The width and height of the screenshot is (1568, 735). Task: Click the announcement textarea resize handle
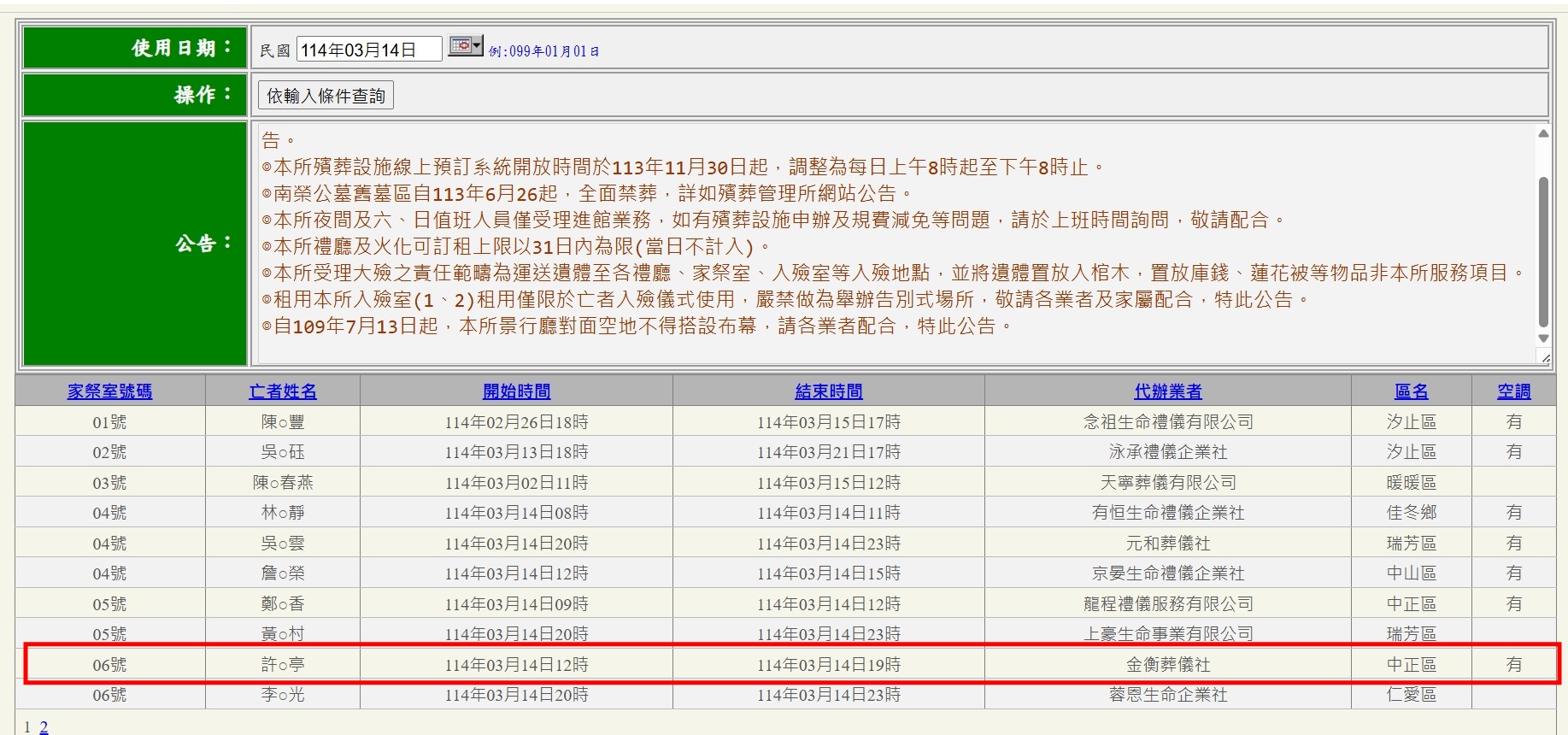tap(1545, 359)
